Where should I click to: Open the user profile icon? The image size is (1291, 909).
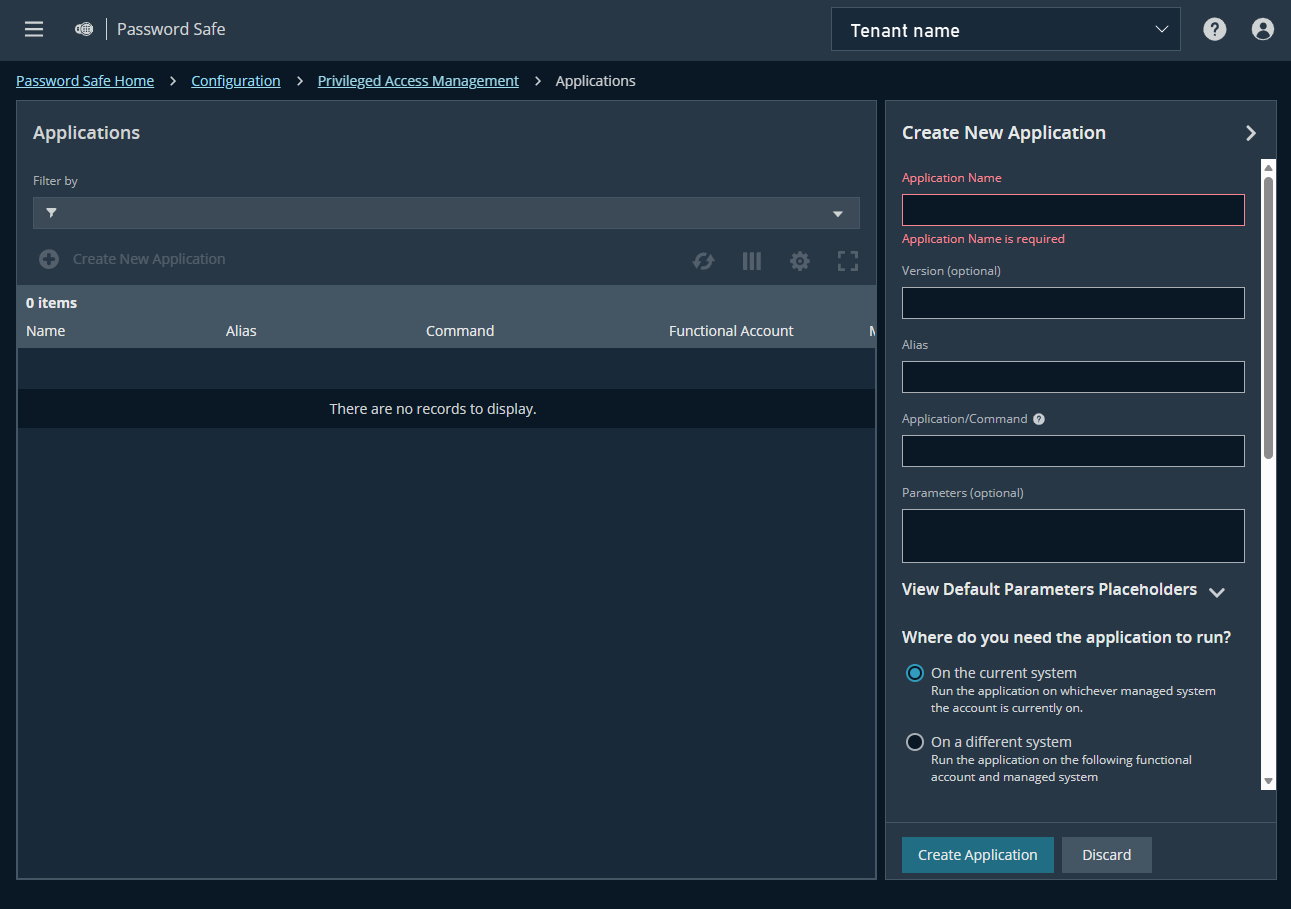click(x=1262, y=29)
